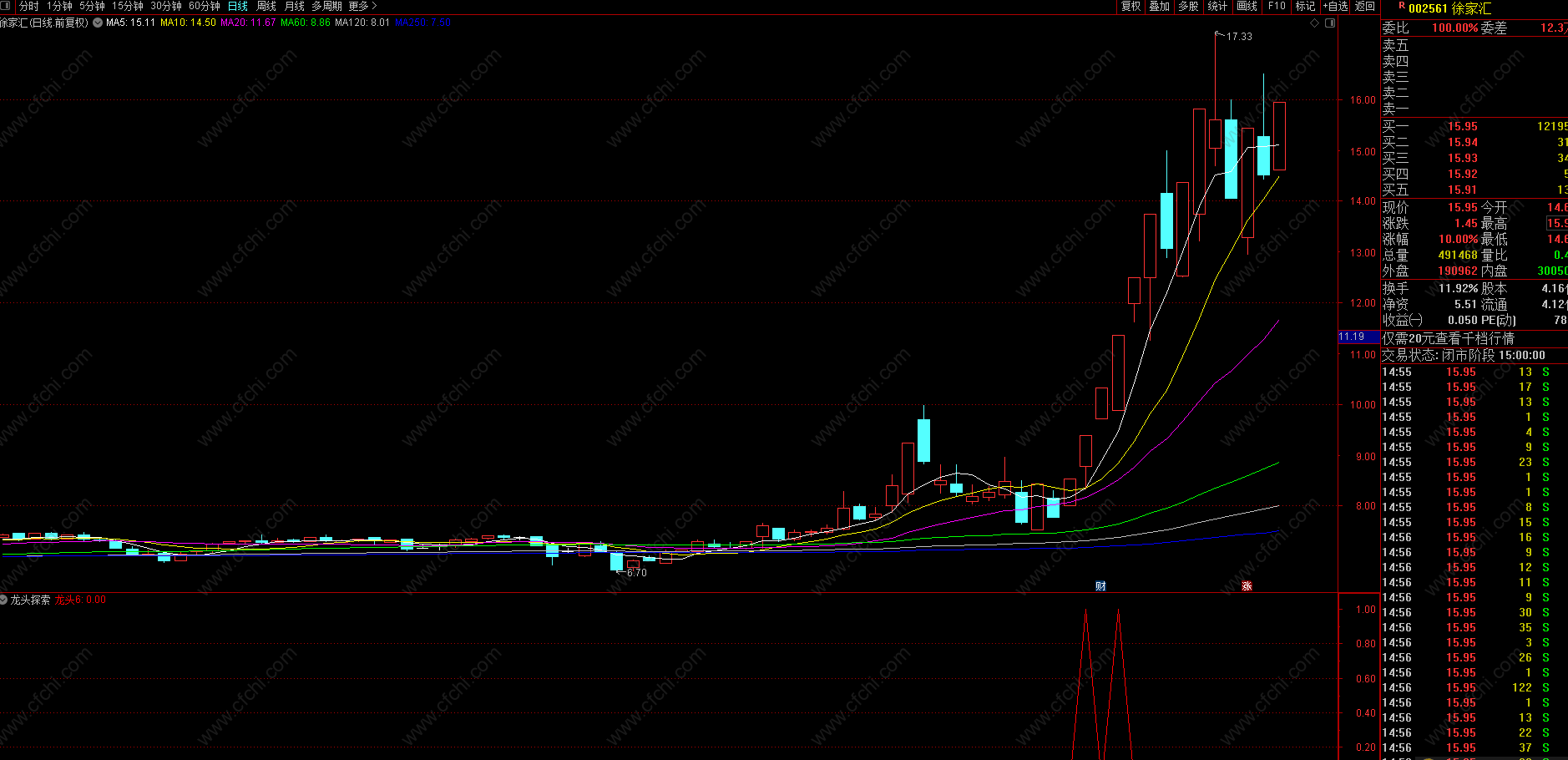
Task: Click the 涨 marker below the chart
Action: click(x=1247, y=586)
